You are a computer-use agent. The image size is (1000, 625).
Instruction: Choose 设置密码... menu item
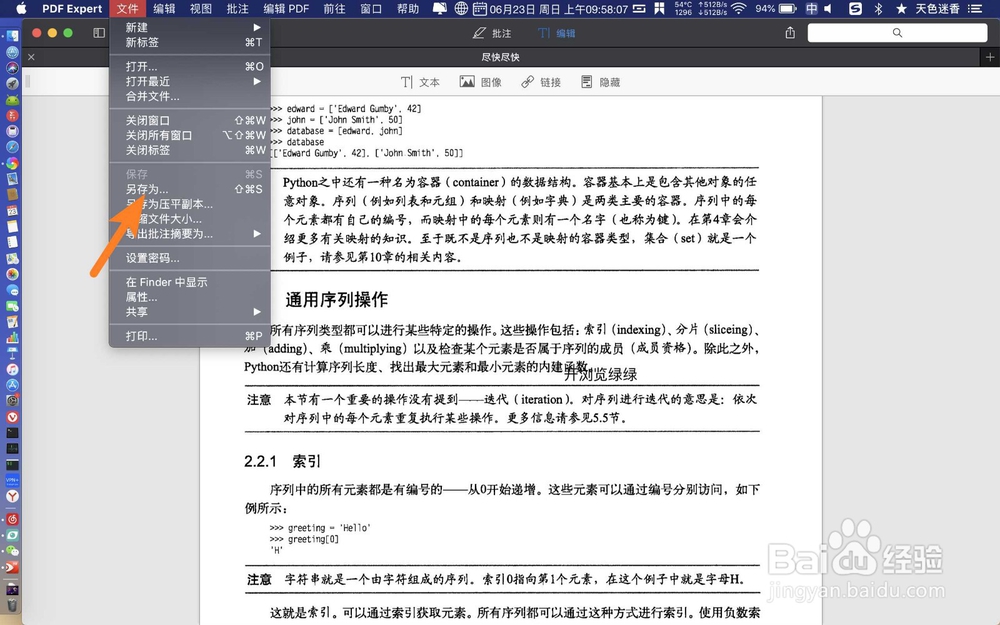[189, 258]
